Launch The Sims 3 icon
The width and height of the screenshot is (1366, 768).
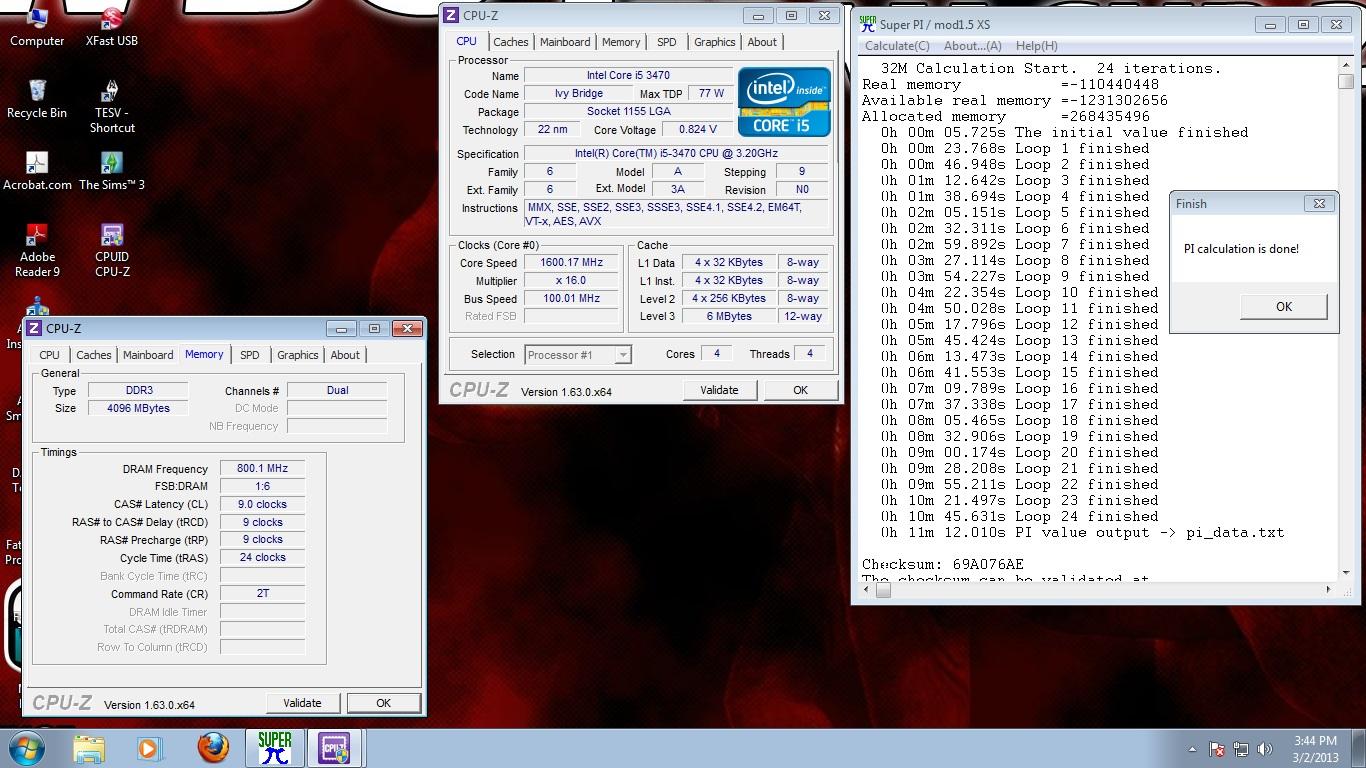coord(112,171)
